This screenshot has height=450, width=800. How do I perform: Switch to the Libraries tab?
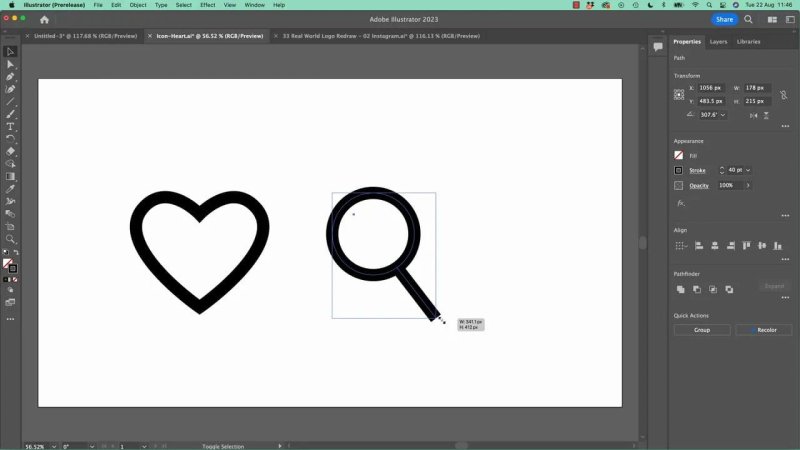tap(748, 42)
